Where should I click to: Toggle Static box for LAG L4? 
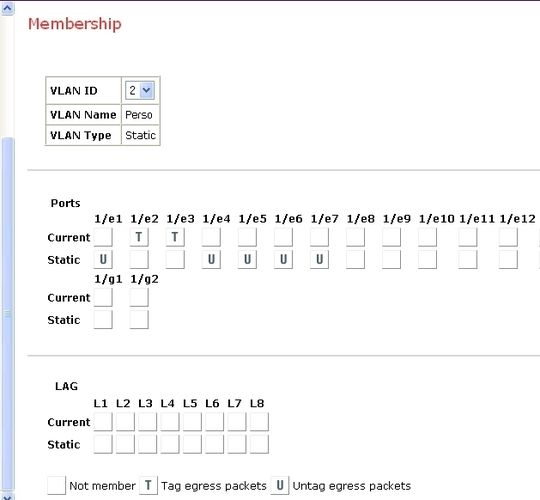[x=170, y=444]
